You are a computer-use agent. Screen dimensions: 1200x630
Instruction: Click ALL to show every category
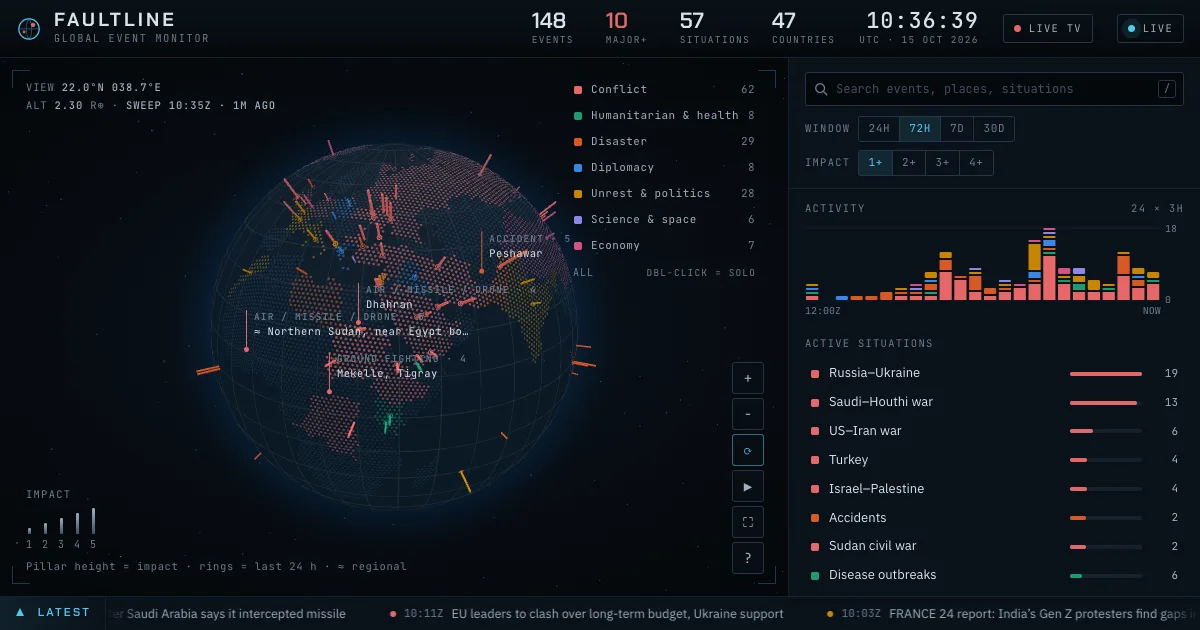[583, 272]
